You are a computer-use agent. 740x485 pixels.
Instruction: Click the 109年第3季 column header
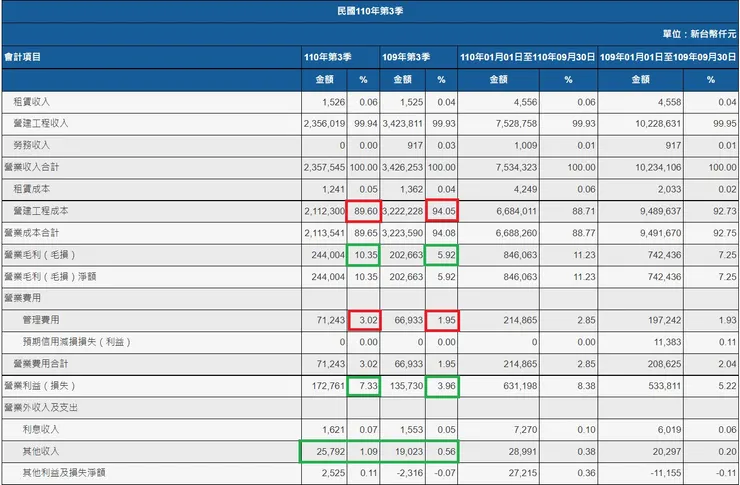coord(406,57)
